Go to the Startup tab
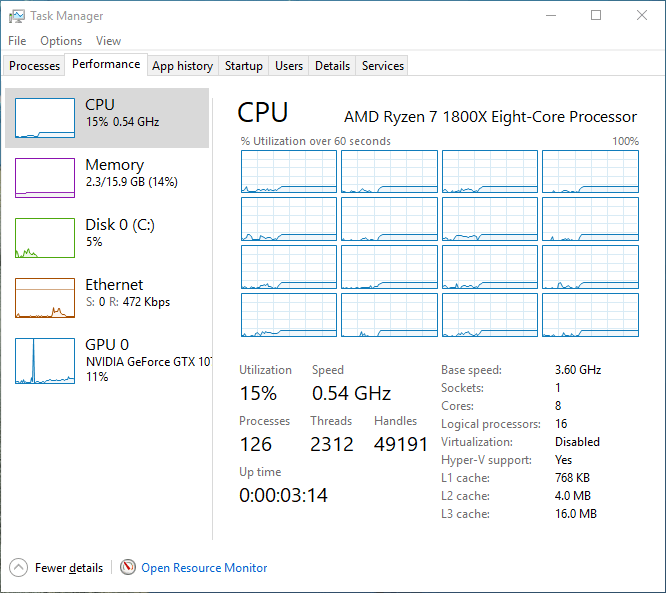The height and width of the screenshot is (593, 666). 244,66
